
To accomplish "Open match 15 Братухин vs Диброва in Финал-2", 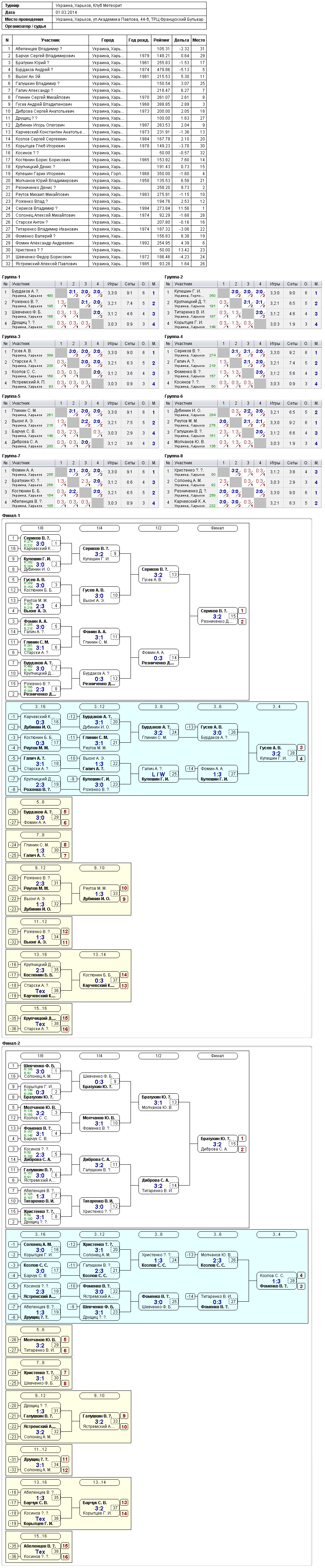I will [218, 1144].
